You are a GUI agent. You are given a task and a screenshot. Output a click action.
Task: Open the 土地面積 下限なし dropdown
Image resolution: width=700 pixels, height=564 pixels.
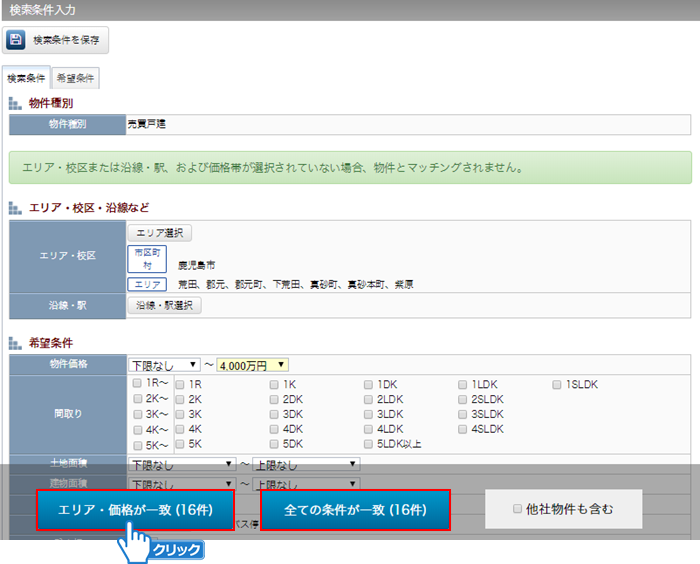click(182, 464)
